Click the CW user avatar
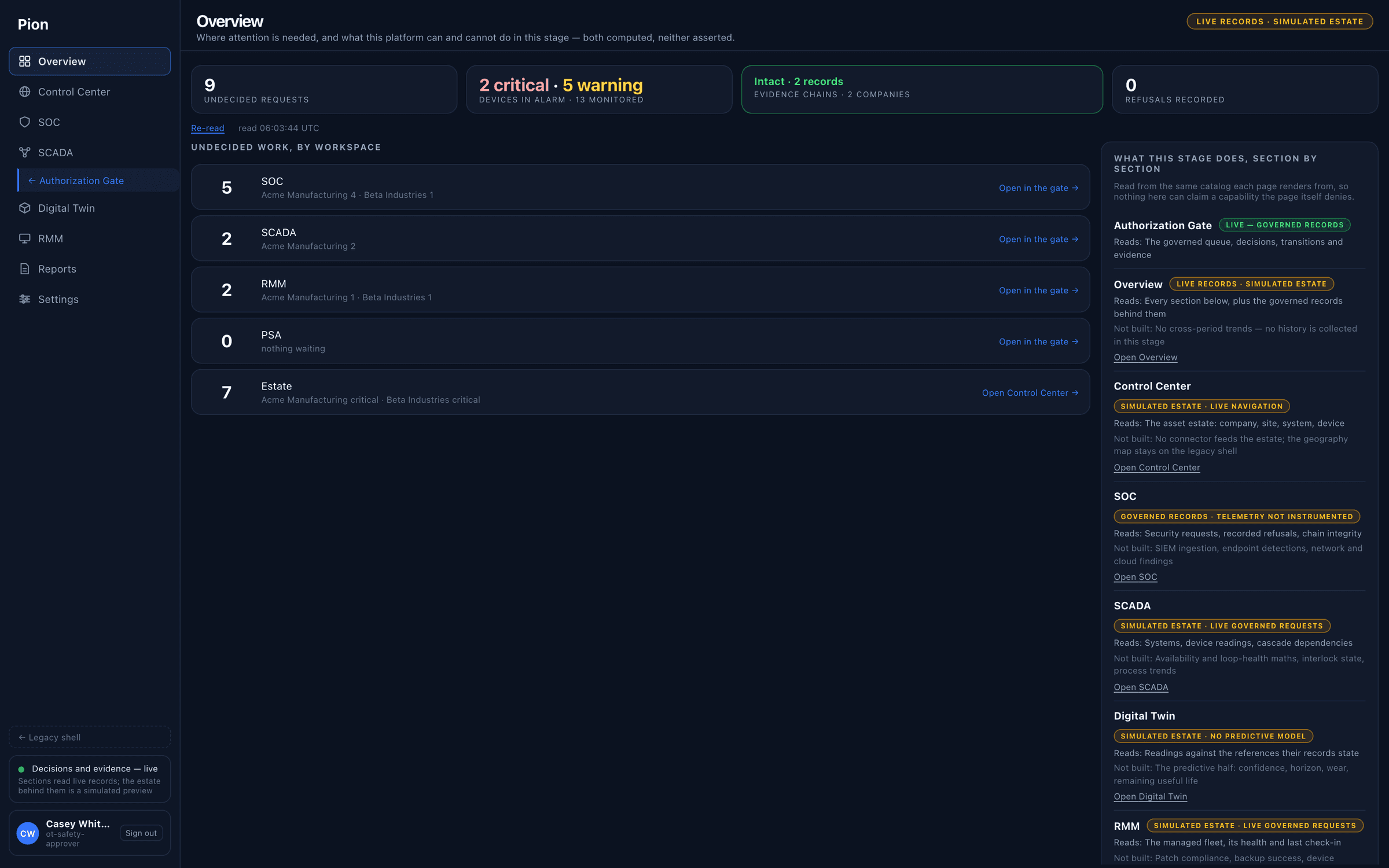Viewport: 1389px width, 868px height. click(27, 833)
